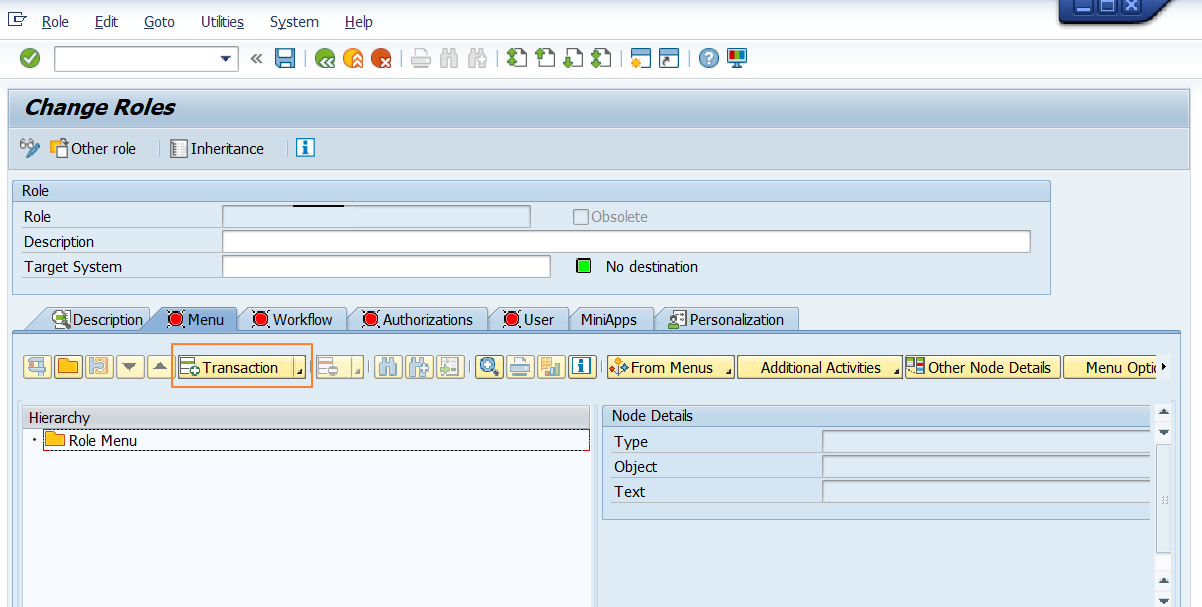
Task: Click the red status circle on Authorizations tab
Action: click(370, 319)
